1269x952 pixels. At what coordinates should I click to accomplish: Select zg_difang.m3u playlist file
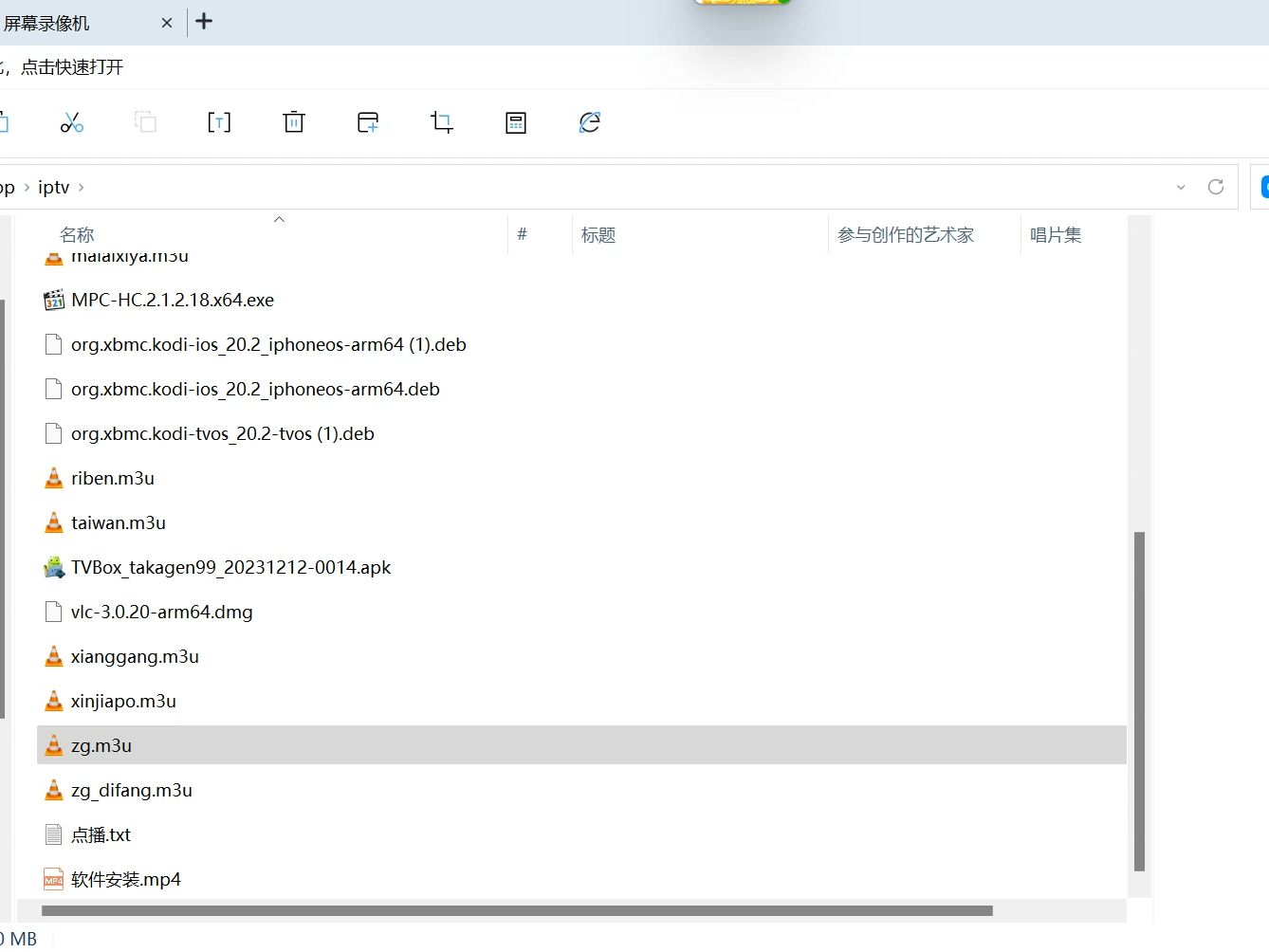tap(132, 790)
